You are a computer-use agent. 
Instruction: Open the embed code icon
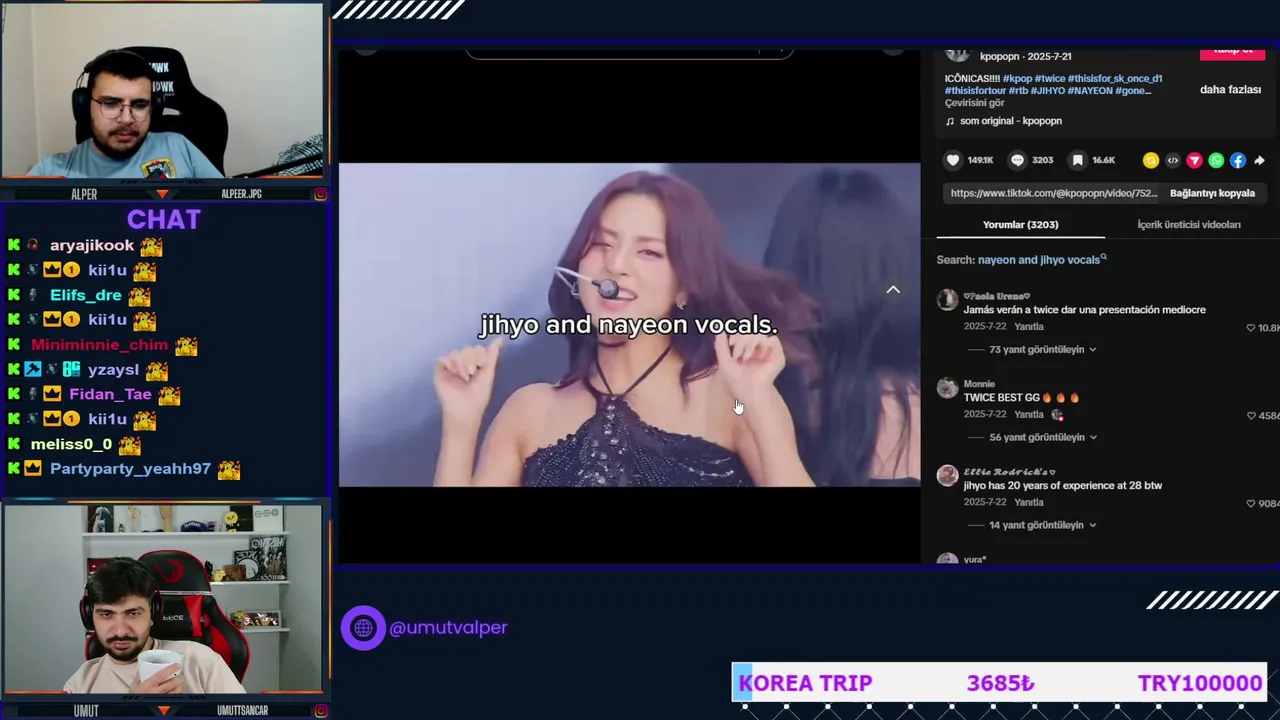coord(1173,160)
